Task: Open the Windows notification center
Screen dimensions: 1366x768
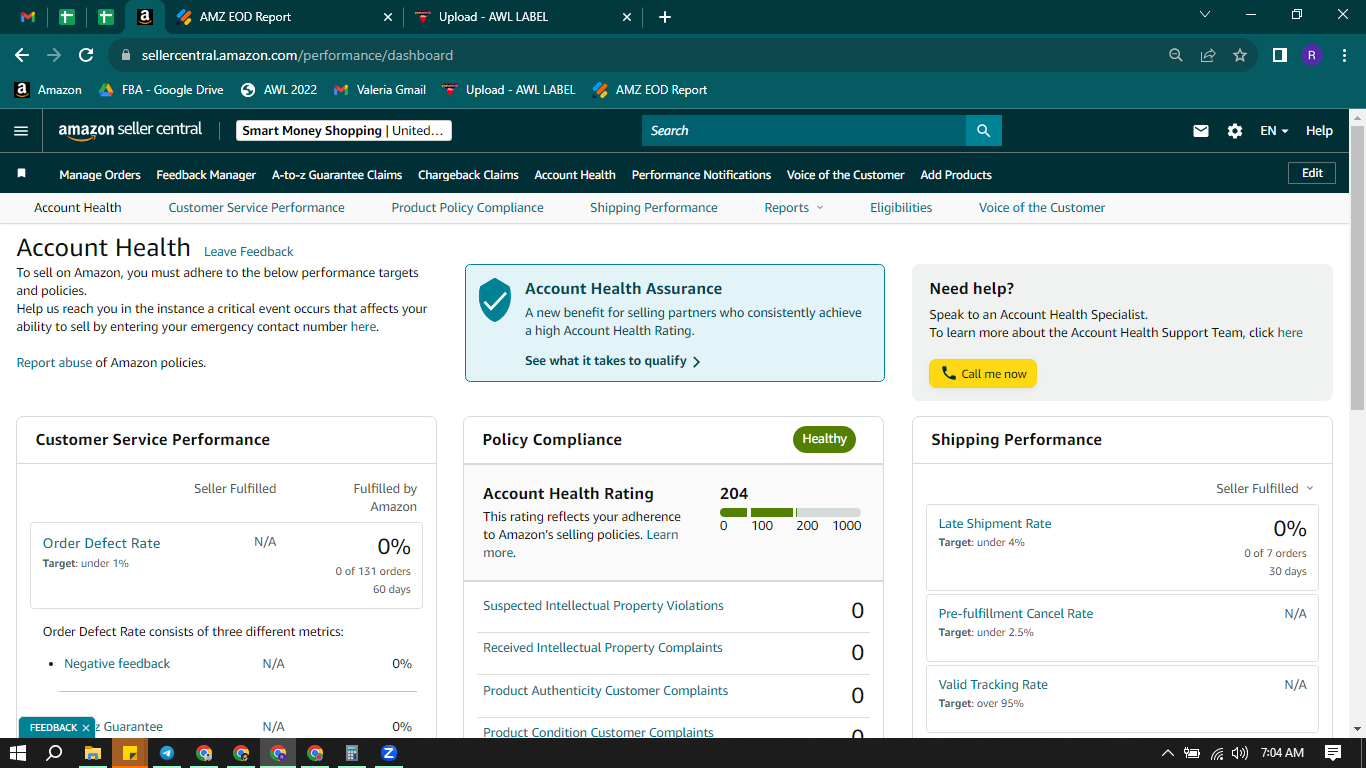Action: click(1333, 753)
